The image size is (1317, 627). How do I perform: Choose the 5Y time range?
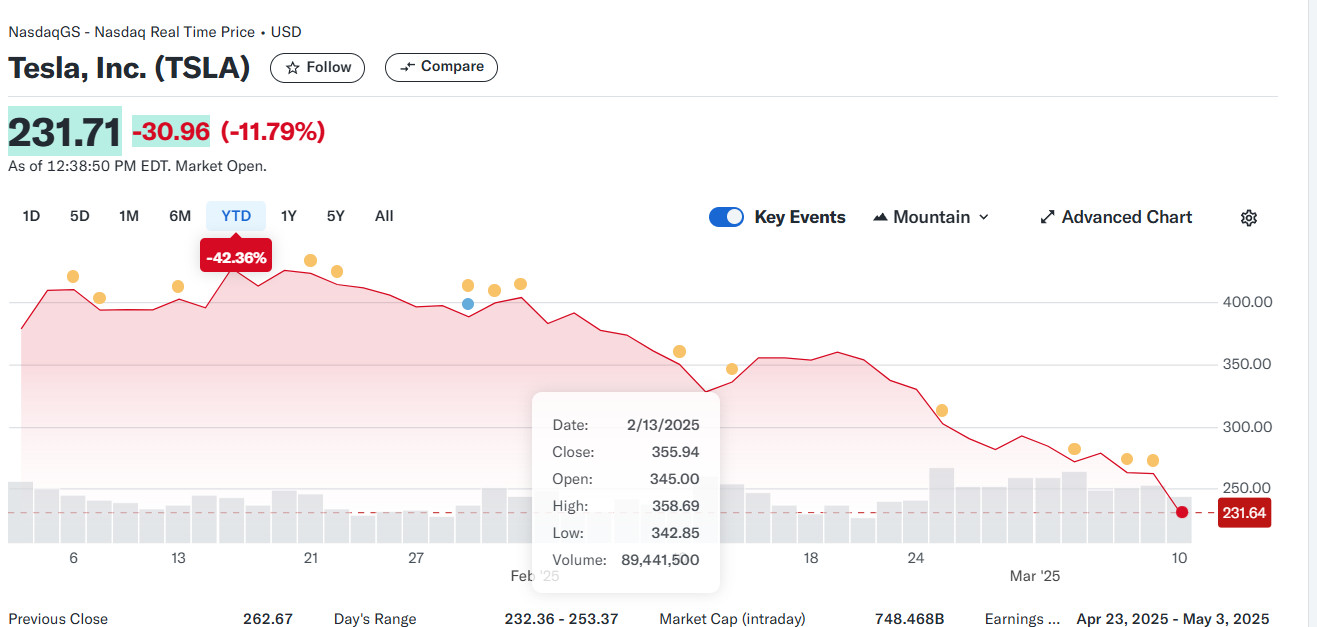(x=336, y=216)
